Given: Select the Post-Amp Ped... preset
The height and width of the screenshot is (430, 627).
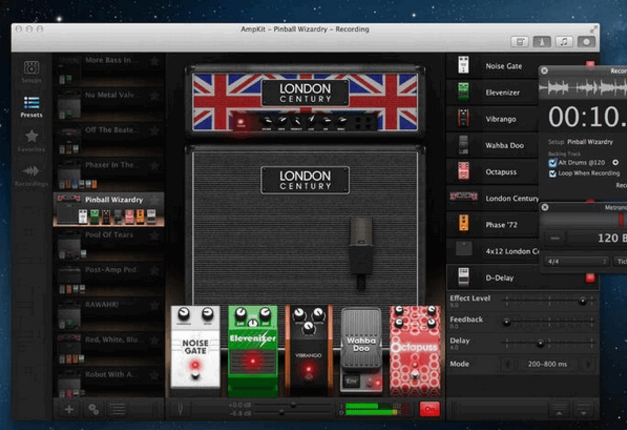Looking at the screenshot, I should click(x=109, y=279).
